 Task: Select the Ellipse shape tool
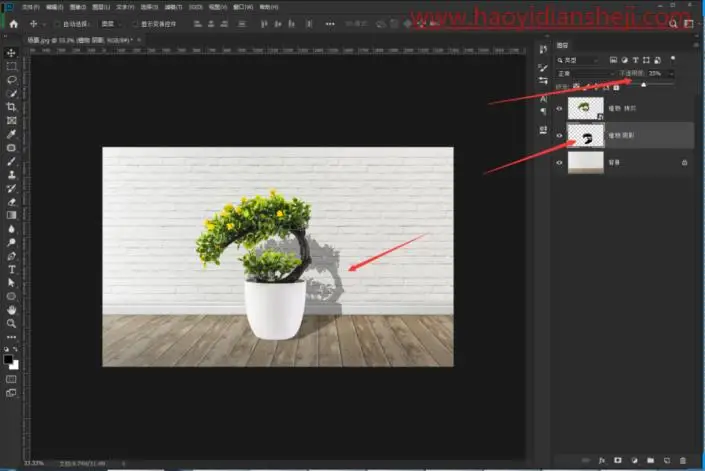tap(11, 296)
